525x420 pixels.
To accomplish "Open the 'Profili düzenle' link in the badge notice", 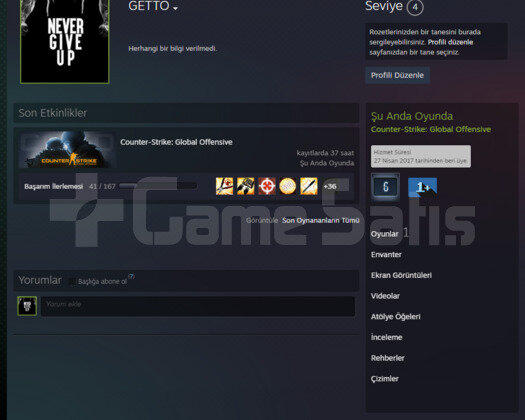I will [450, 42].
